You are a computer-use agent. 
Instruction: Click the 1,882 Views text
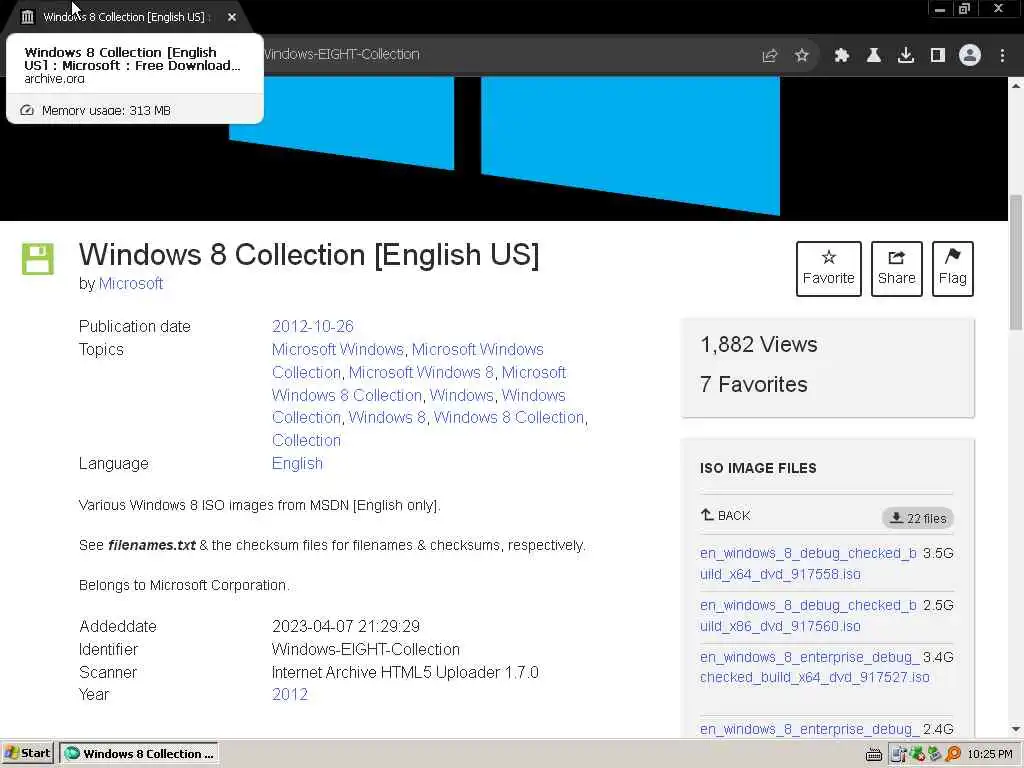759,344
